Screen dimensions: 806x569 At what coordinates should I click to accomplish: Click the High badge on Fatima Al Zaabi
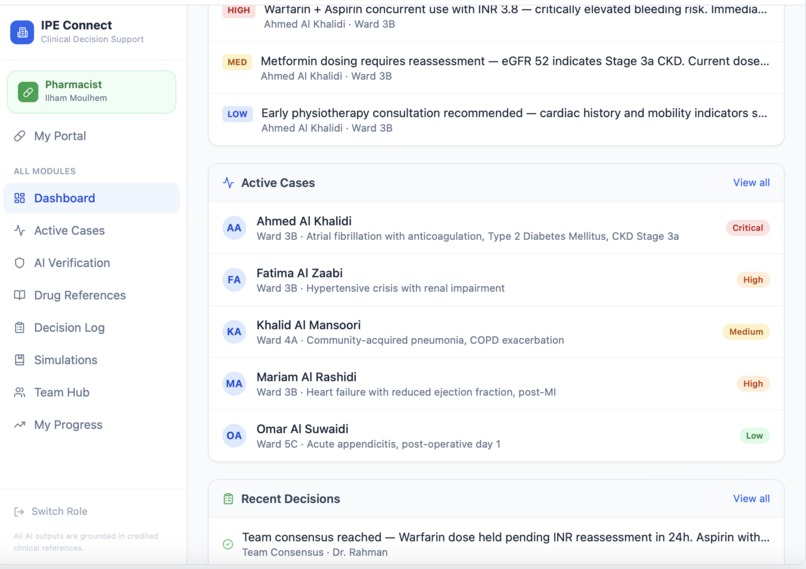point(753,280)
